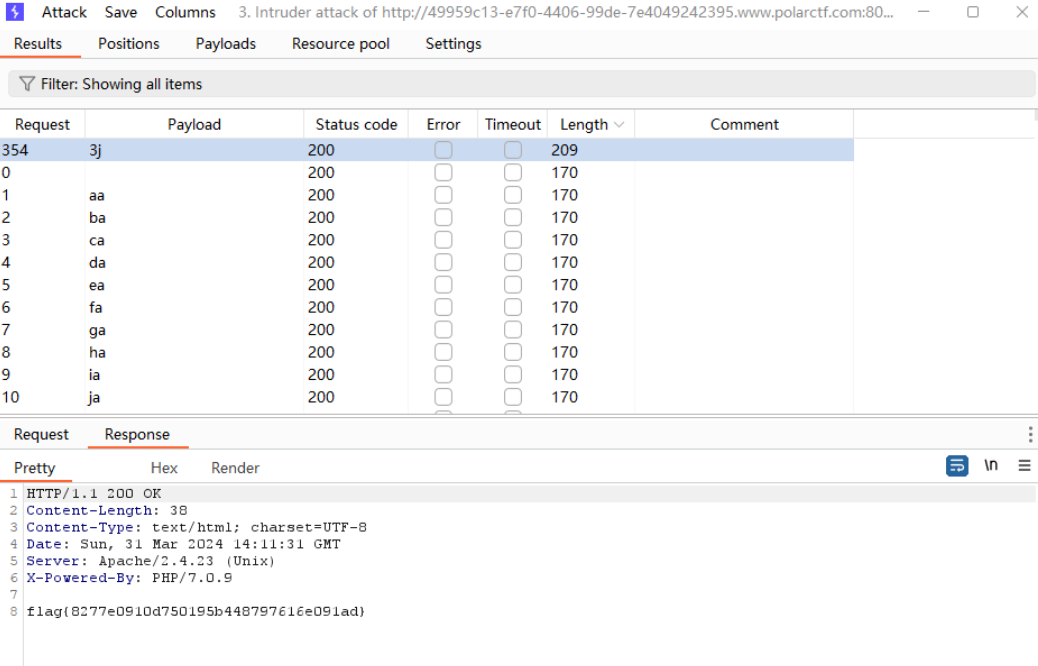This screenshot has width=1038, height=666.
Task: Open the Attack menu
Action: point(64,12)
